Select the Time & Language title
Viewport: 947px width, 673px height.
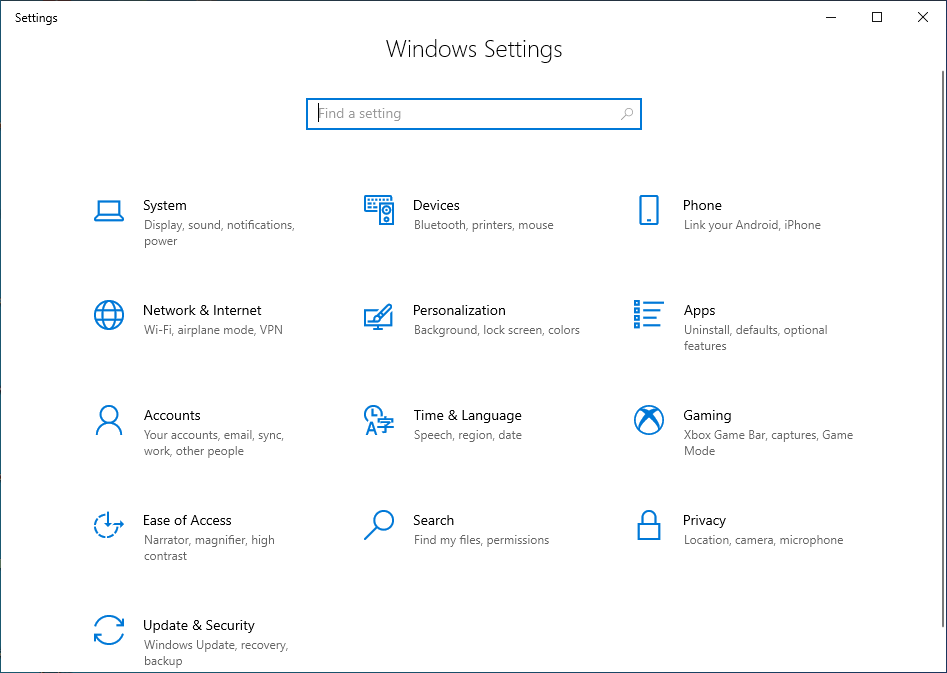click(467, 416)
